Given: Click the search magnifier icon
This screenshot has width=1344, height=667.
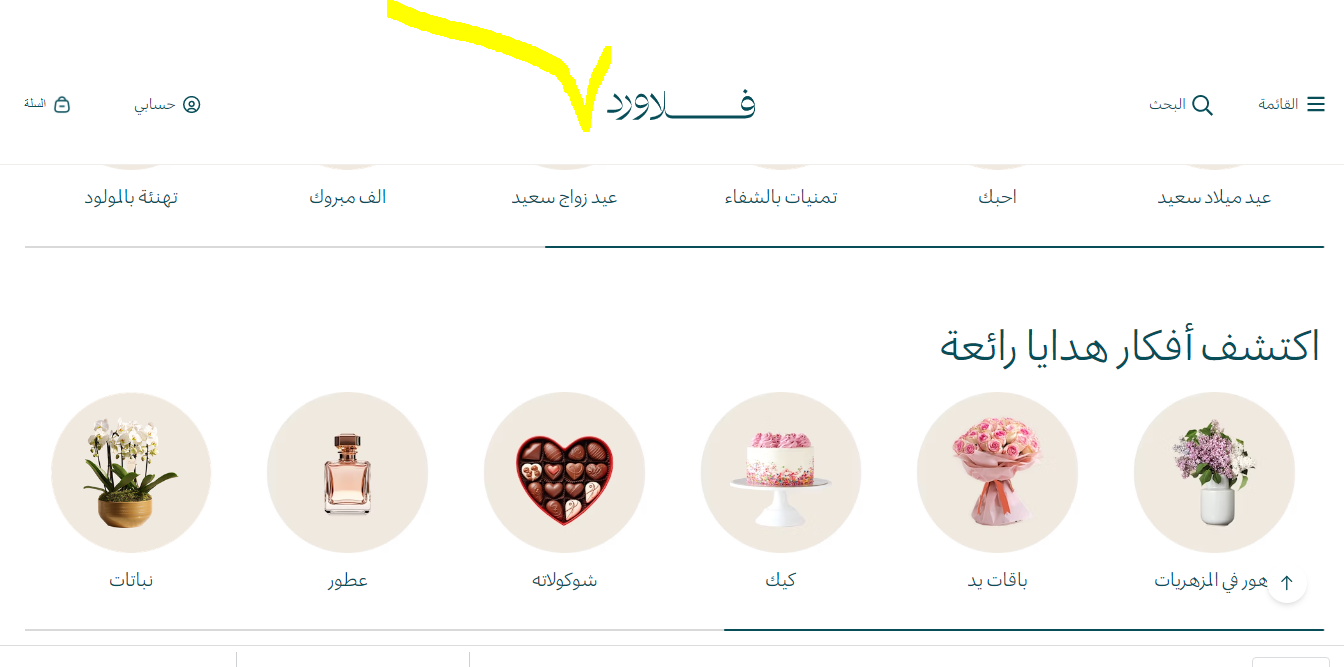Looking at the screenshot, I should 1202,105.
